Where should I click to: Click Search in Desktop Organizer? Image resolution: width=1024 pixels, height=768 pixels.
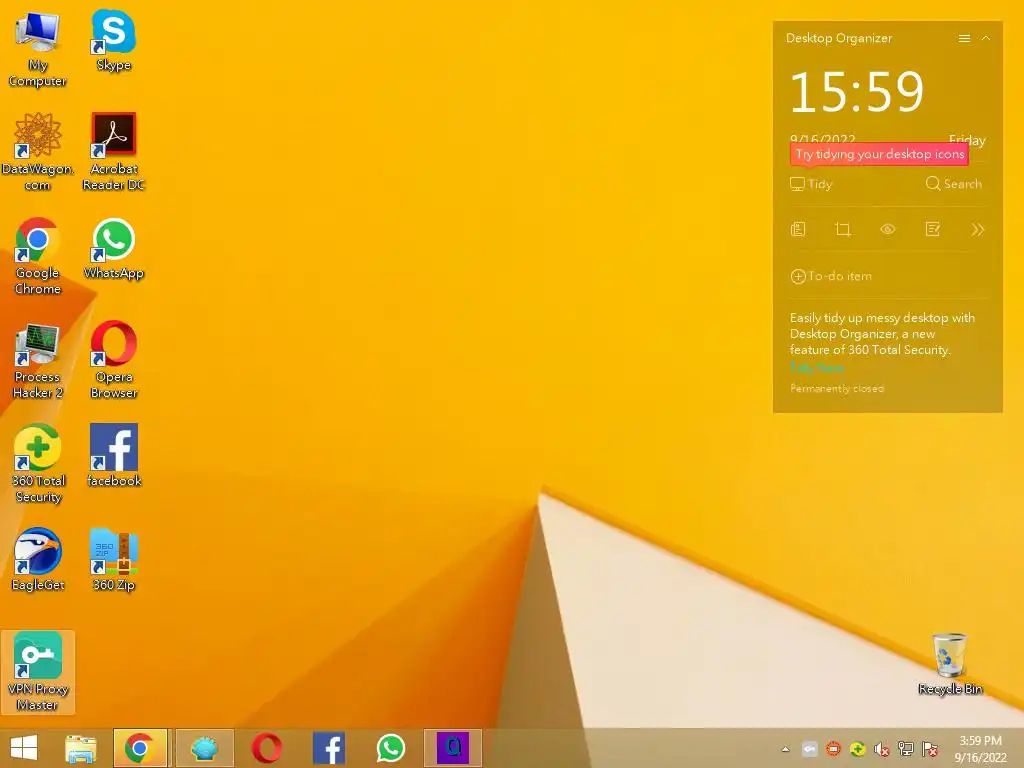coord(953,184)
